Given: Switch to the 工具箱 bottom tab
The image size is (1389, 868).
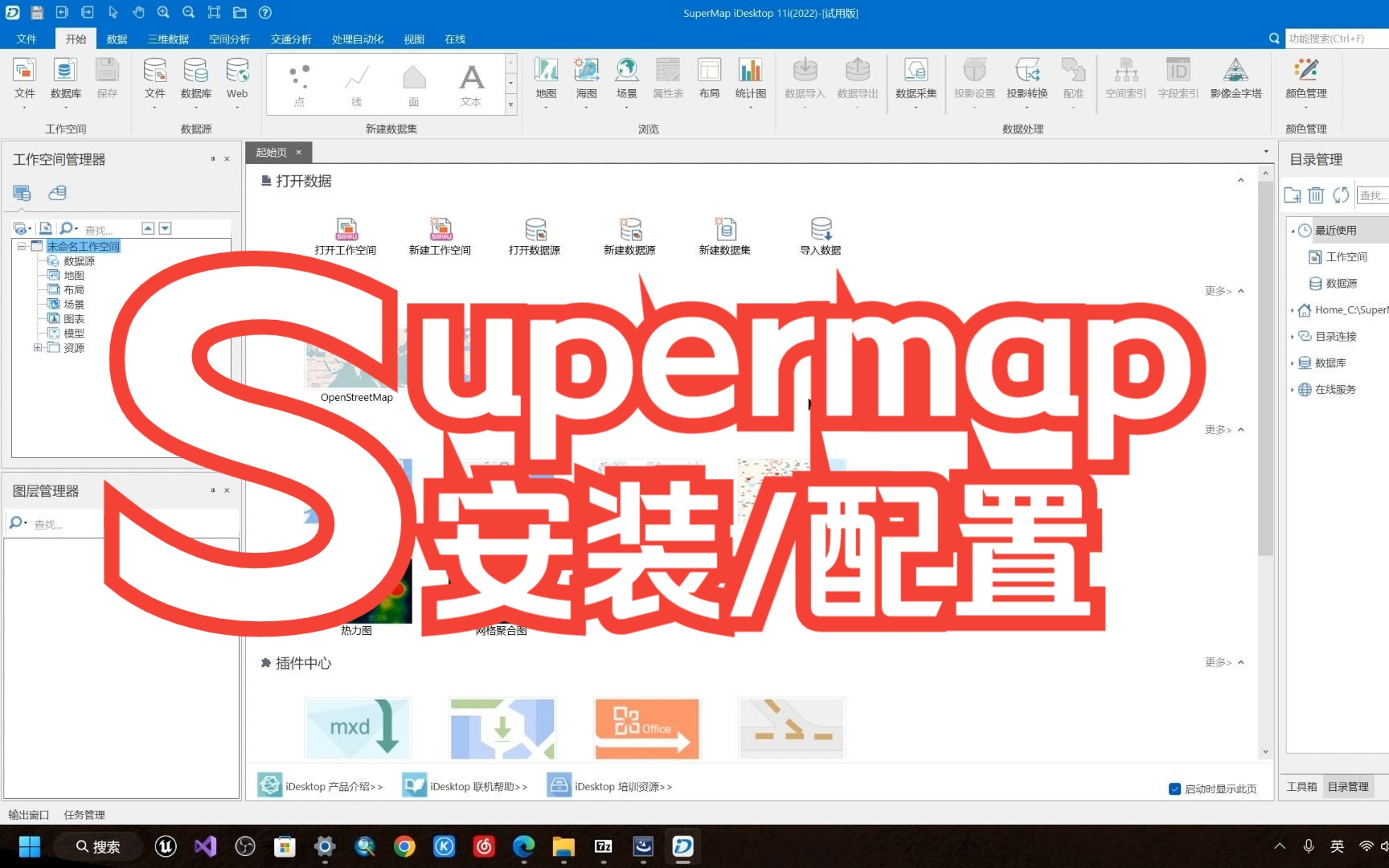Looking at the screenshot, I should [x=1301, y=787].
